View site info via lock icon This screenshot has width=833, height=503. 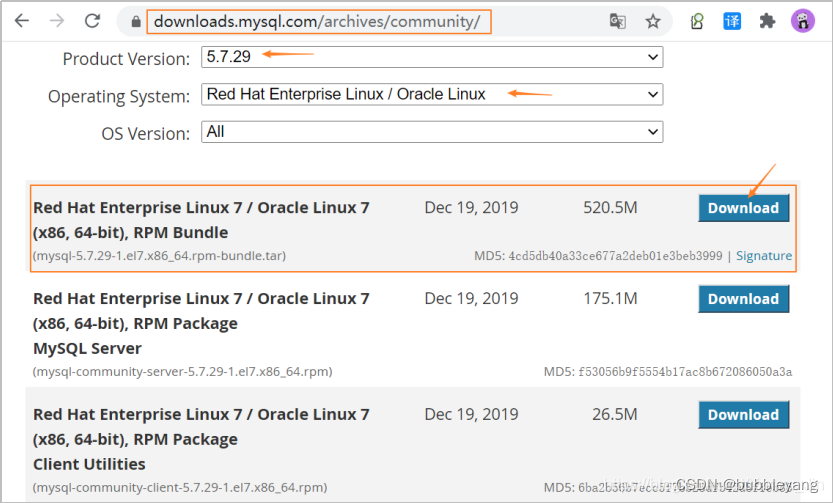coord(136,22)
